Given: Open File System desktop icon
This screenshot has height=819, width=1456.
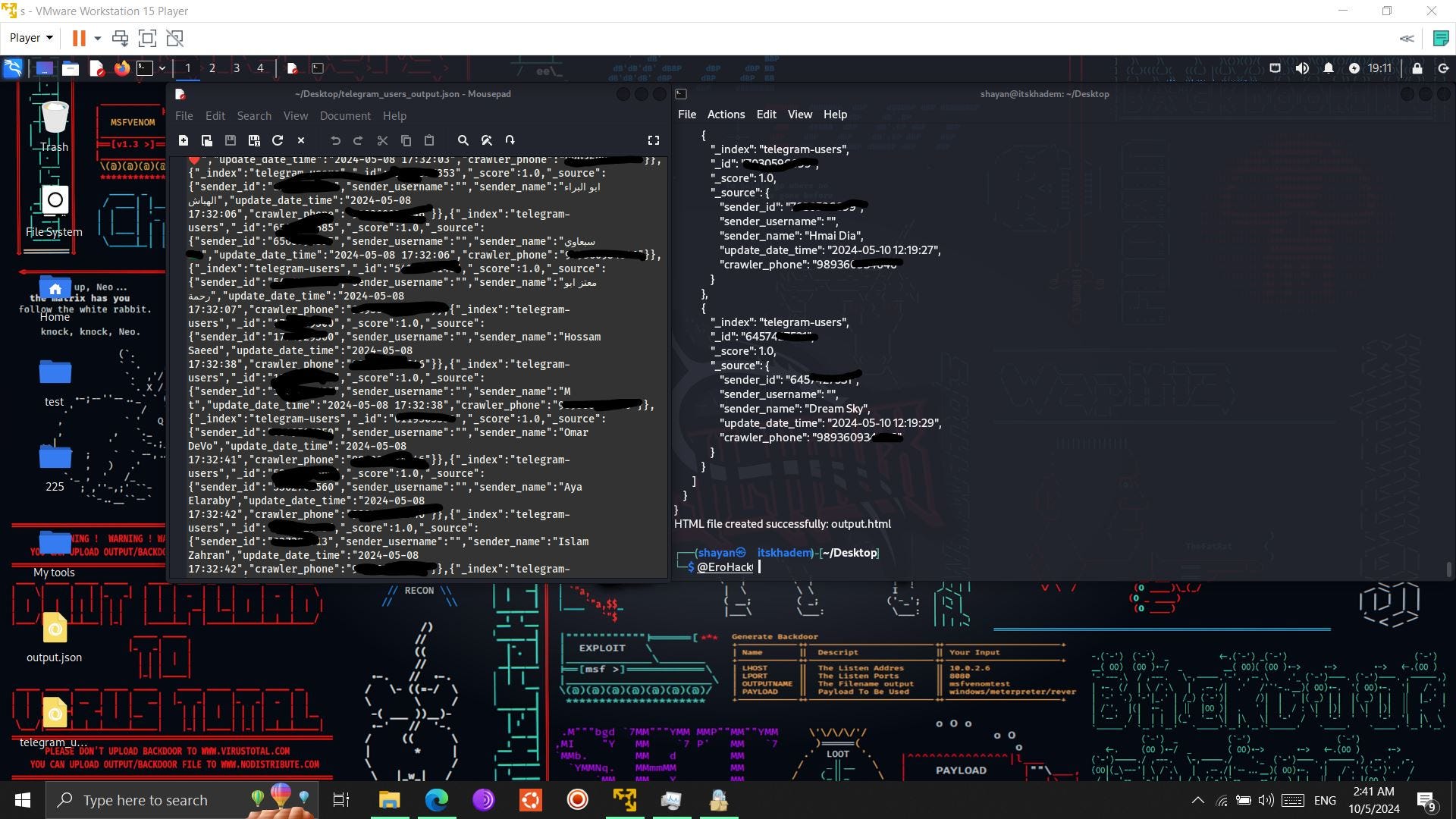Looking at the screenshot, I should tap(55, 212).
